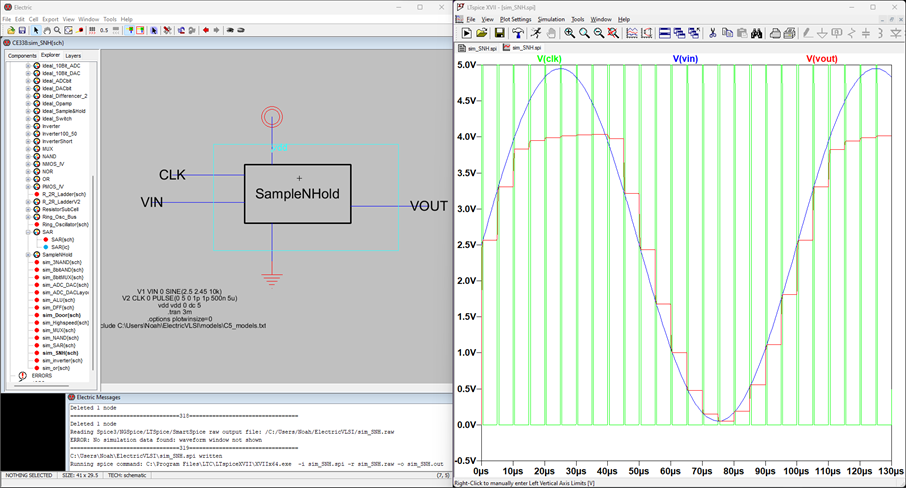Click V(vin) trace label
906x488 pixels.
tap(685, 58)
